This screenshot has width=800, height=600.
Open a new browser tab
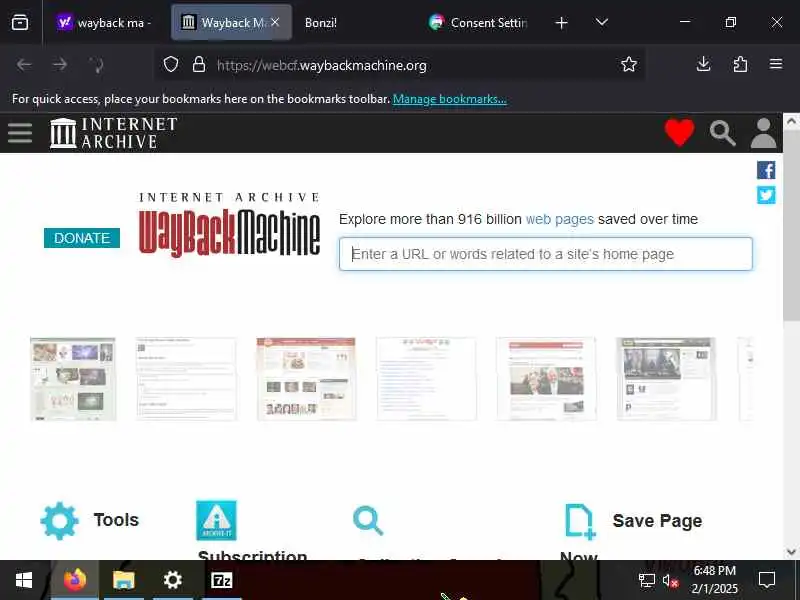[x=561, y=23]
